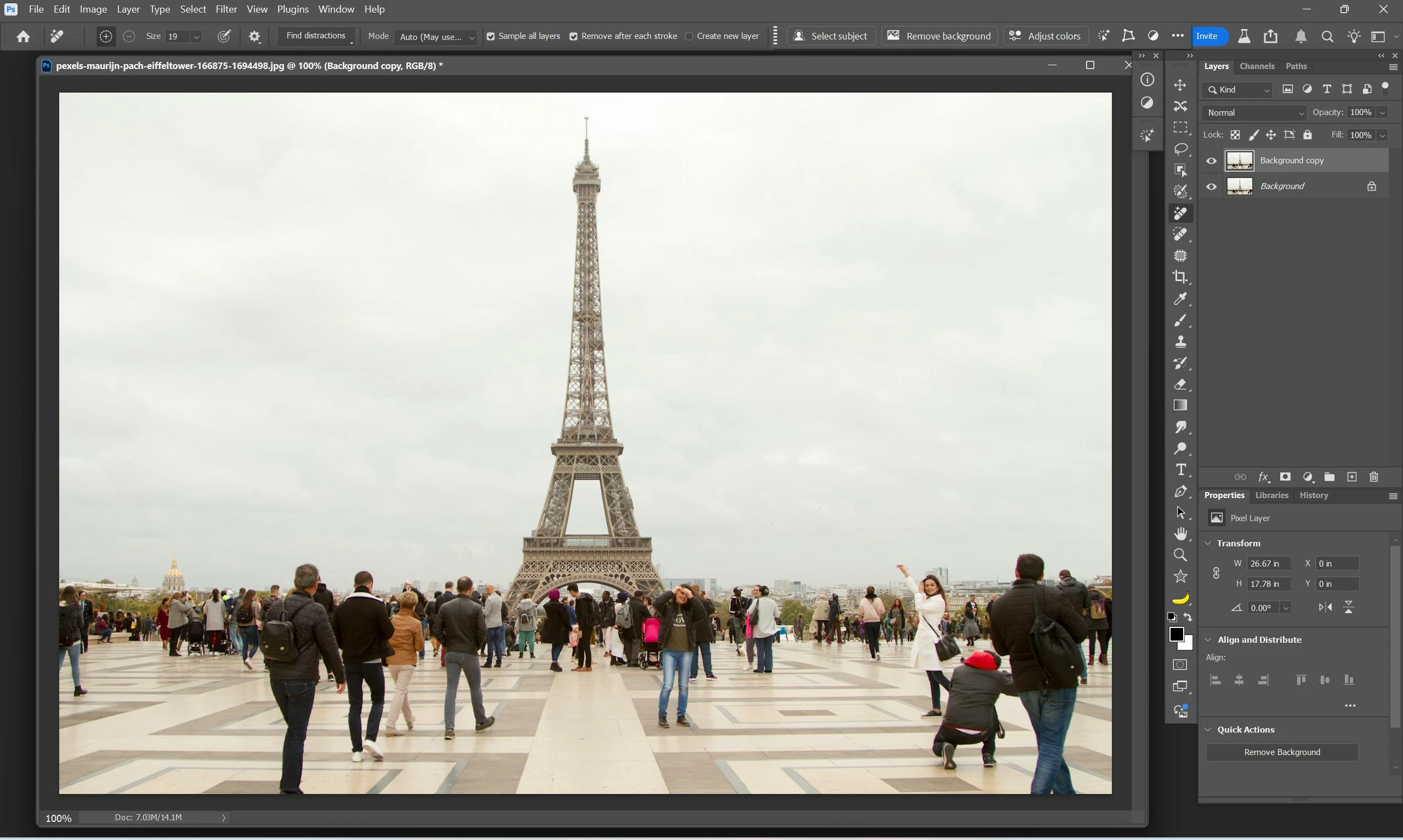Open the Mode Auto dropdown
Image resolution: width=1403 pixels, height=840 pixels.
pos(436,37)
